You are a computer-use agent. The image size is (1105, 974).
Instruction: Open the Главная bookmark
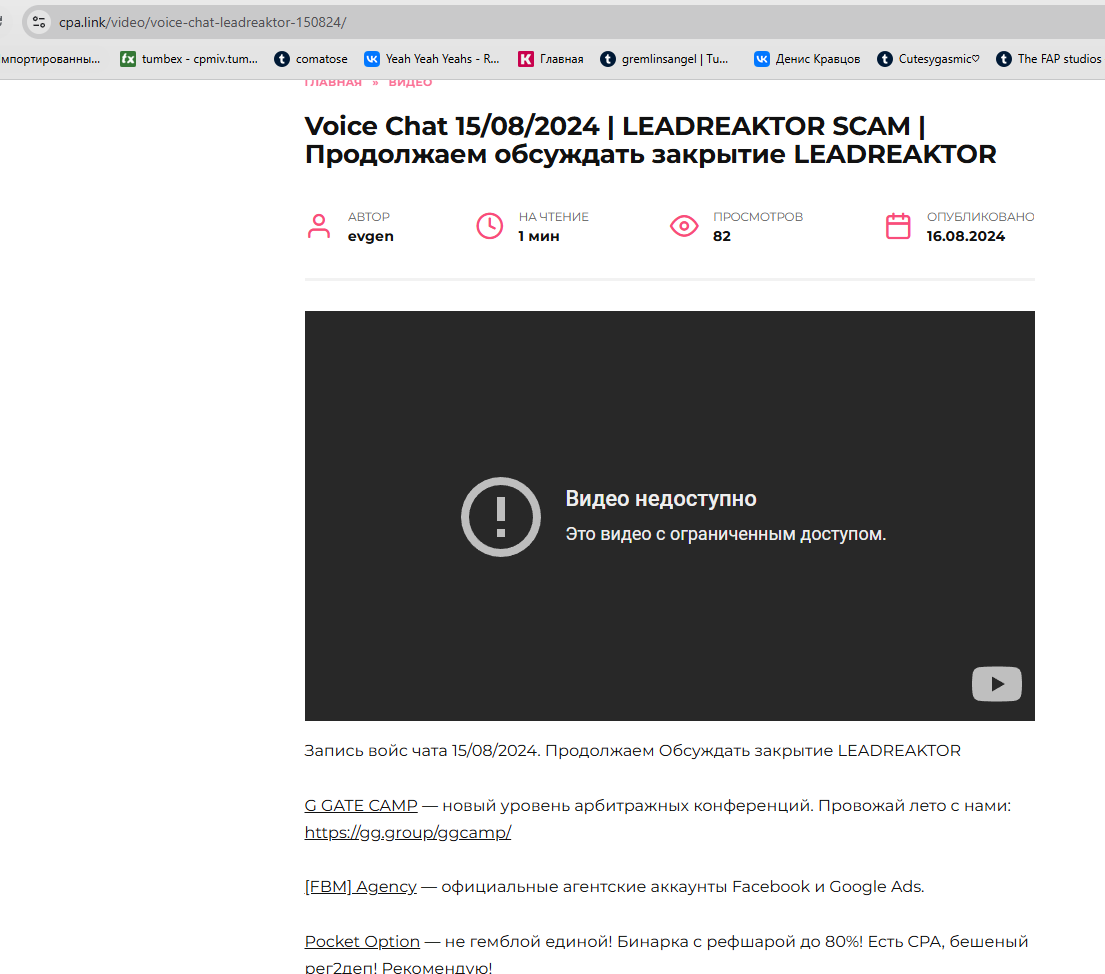(550, 59)
